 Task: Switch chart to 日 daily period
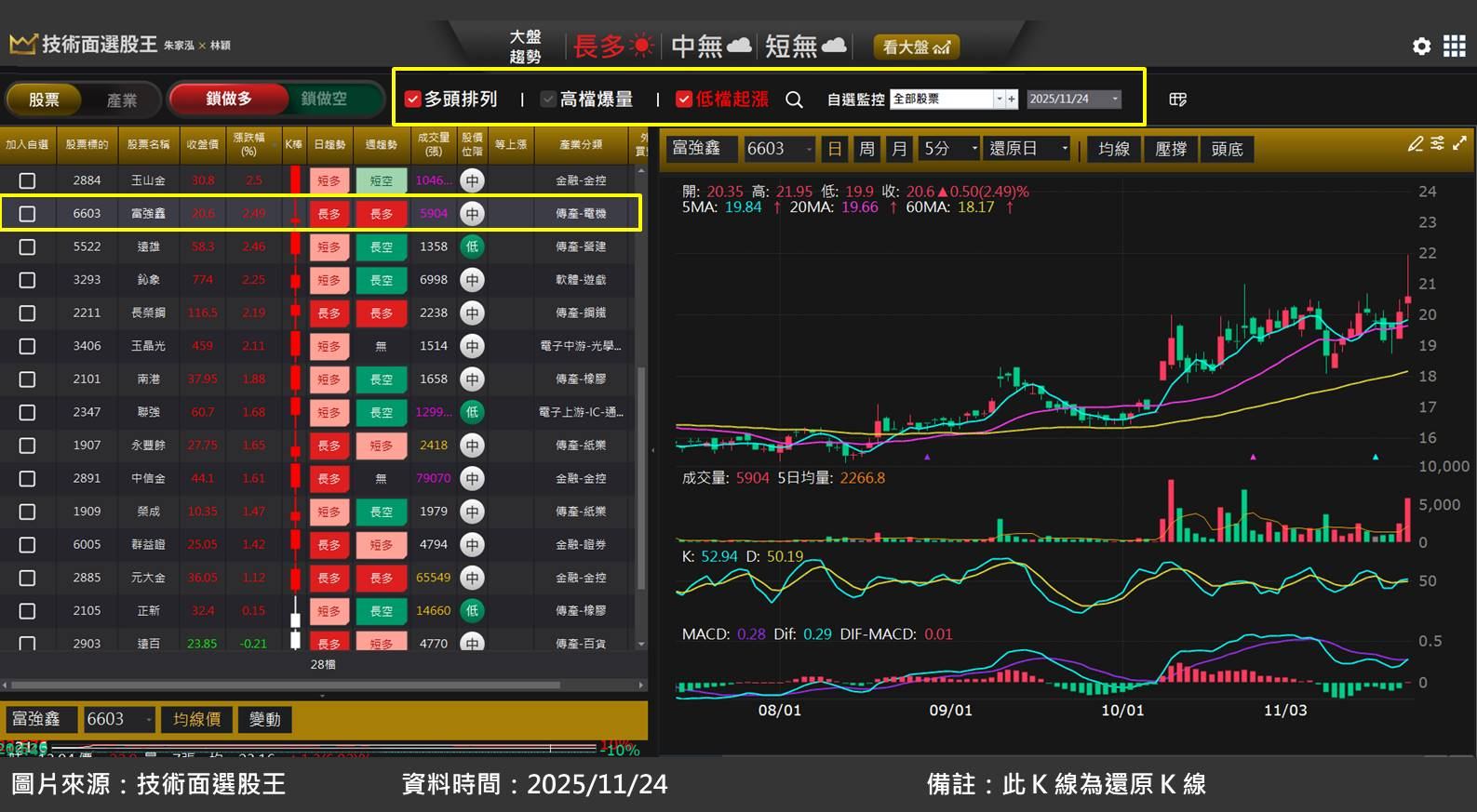[835, 149]
